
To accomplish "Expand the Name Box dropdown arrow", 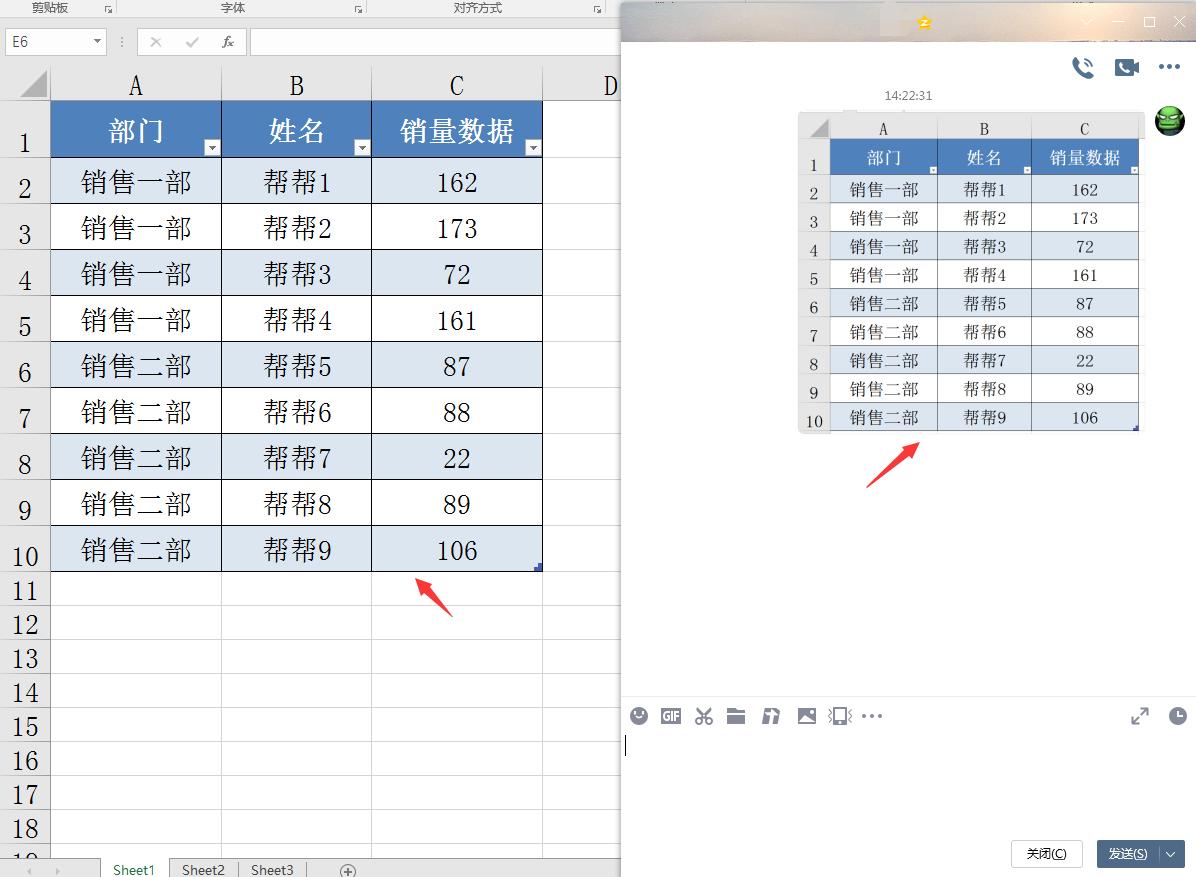I will tap(98, 41).
